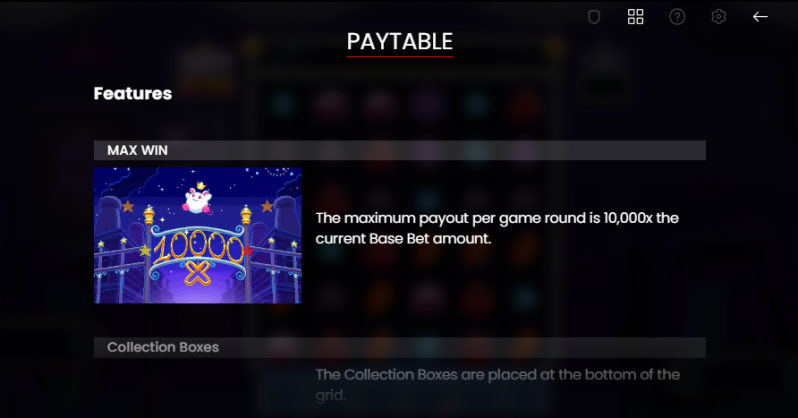Click the Max Win illustration thumbnail
Image resolution: width=798 pixels, height=418 pixels.
(197, 235)
